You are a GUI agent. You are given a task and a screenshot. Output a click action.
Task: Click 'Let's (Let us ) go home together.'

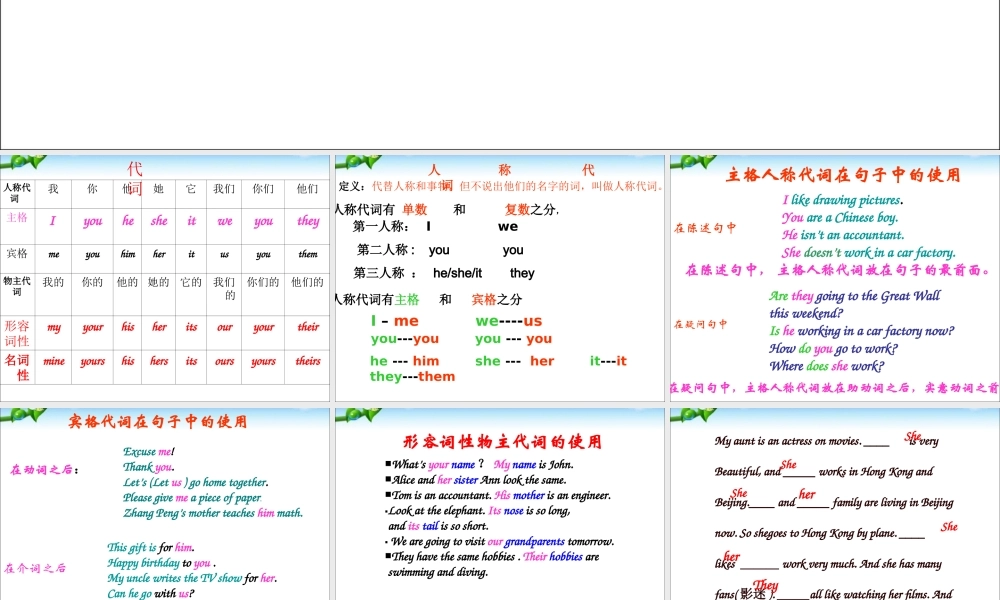(195, 482)
